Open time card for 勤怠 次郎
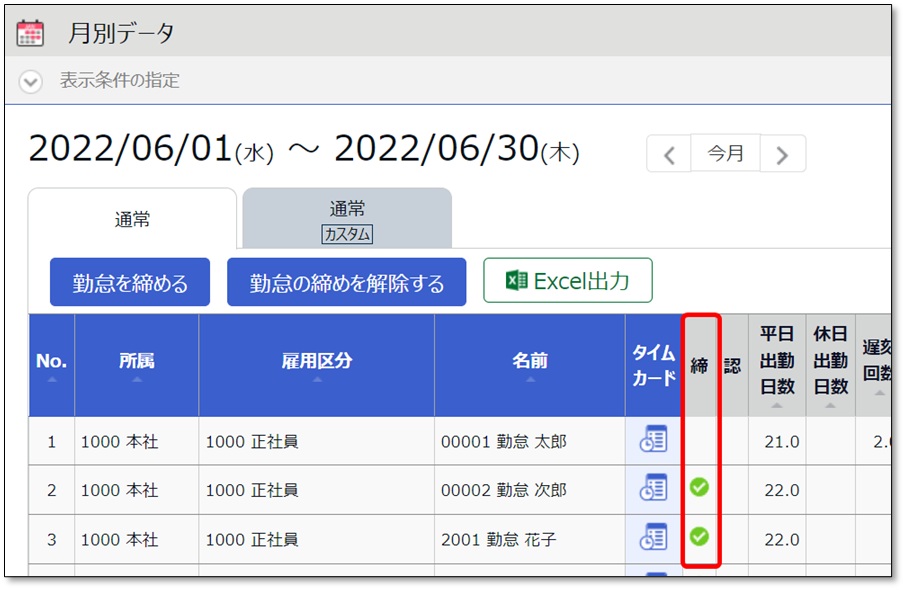The image size is (905, 590). (653, 489)
